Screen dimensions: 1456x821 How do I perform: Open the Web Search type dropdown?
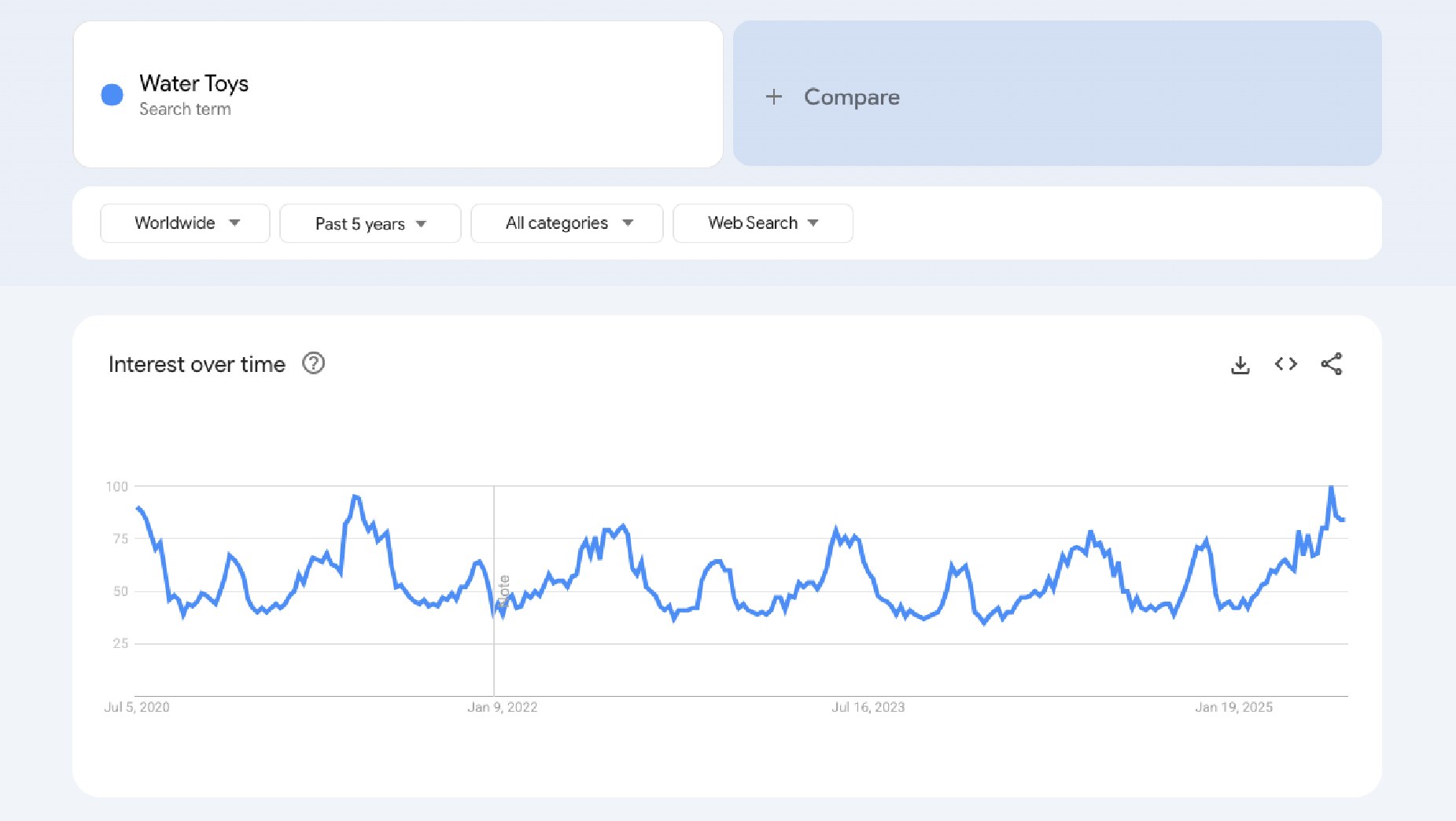pyautogui.click(x=763, y=223)
